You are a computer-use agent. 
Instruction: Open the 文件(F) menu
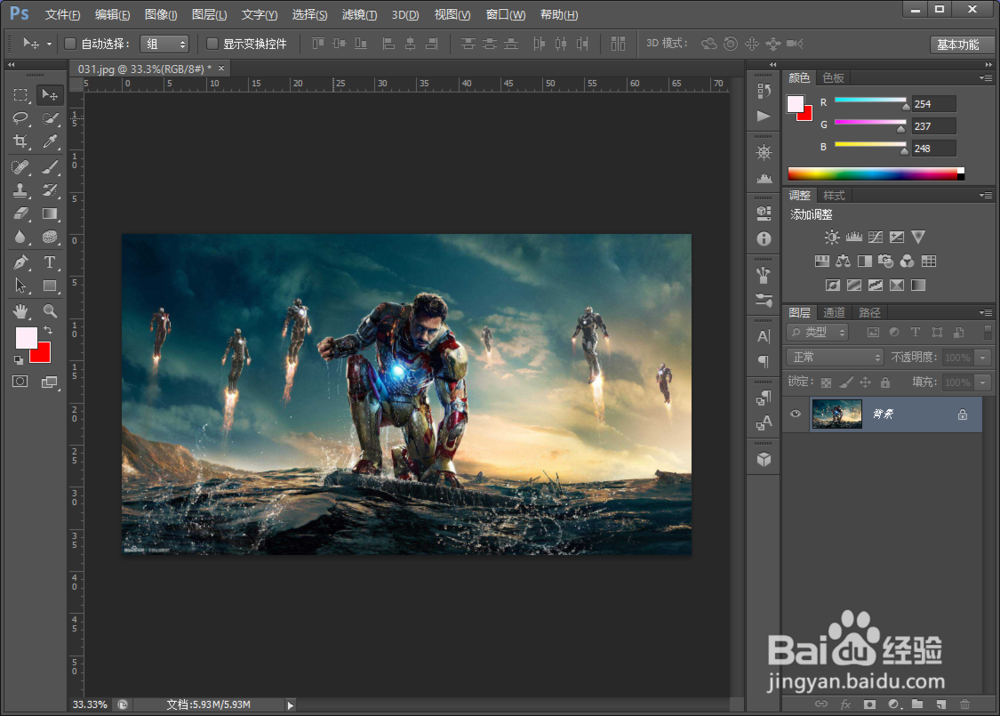point(62,15)
